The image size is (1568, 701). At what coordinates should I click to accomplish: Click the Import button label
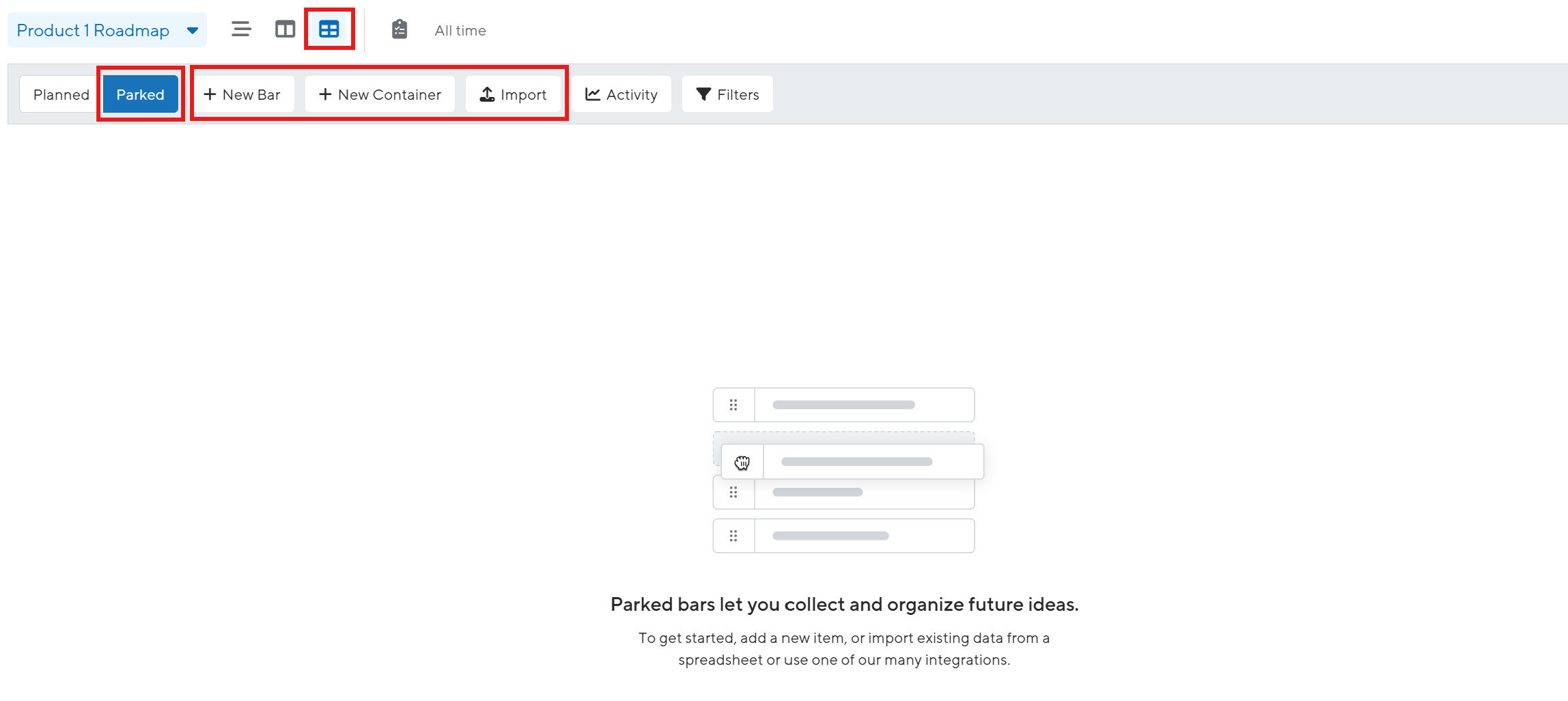pos(524,95)
